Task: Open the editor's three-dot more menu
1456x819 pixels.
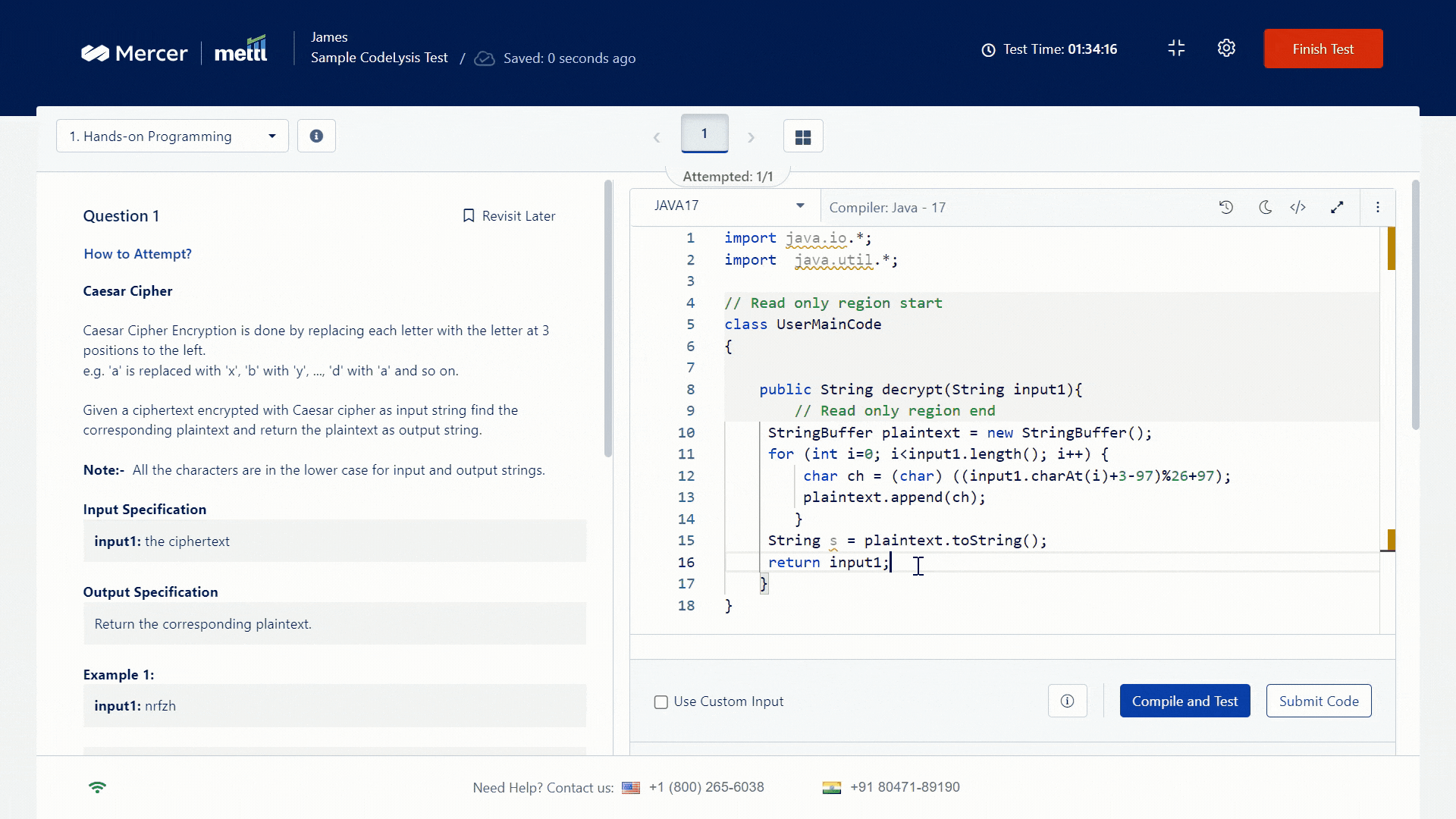Action: pyautogui.click(x=1378, y=207)
